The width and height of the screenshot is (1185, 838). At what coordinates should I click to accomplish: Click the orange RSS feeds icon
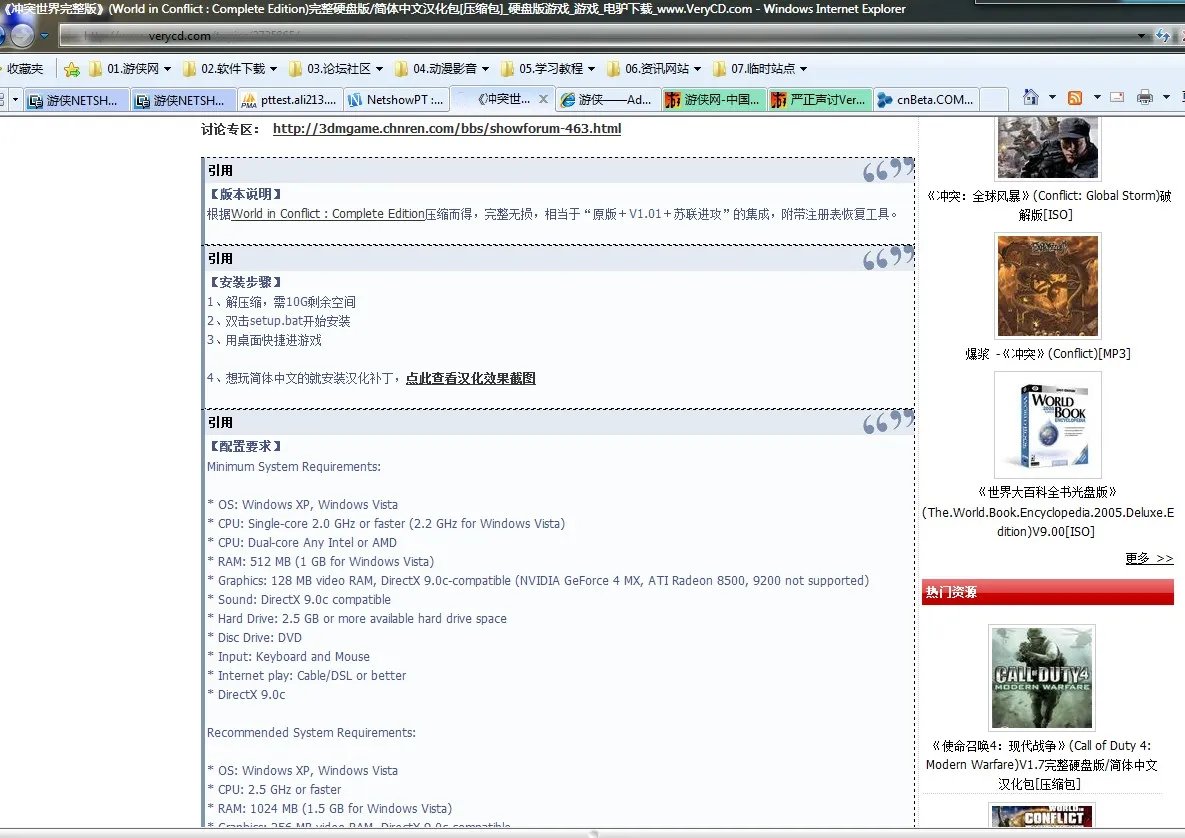coord(1075,98)
